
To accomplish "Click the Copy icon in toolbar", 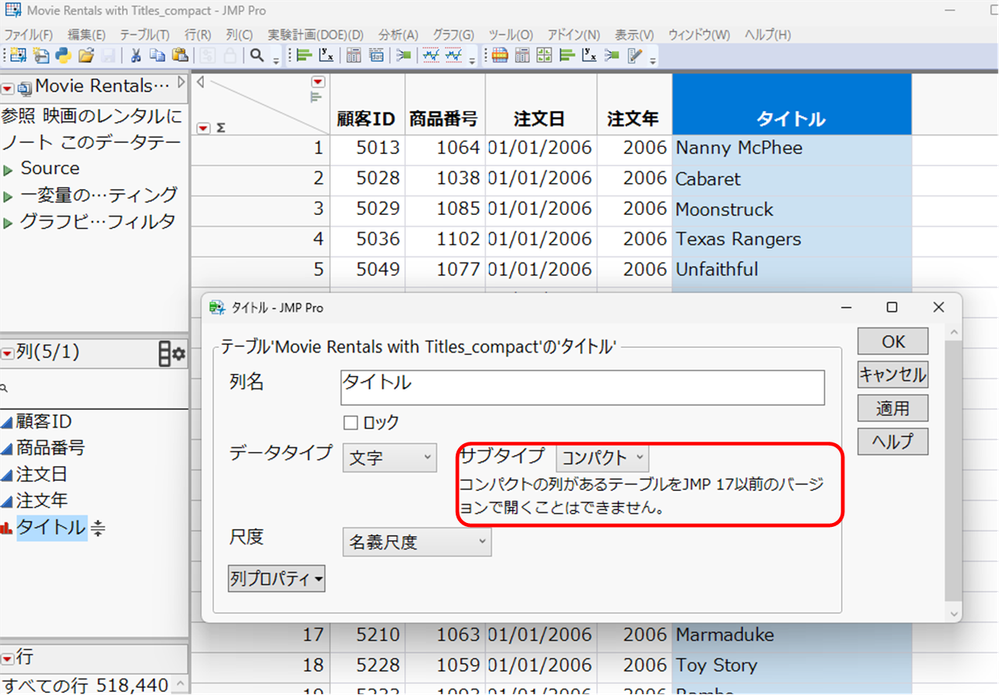I will click(157, 55).
